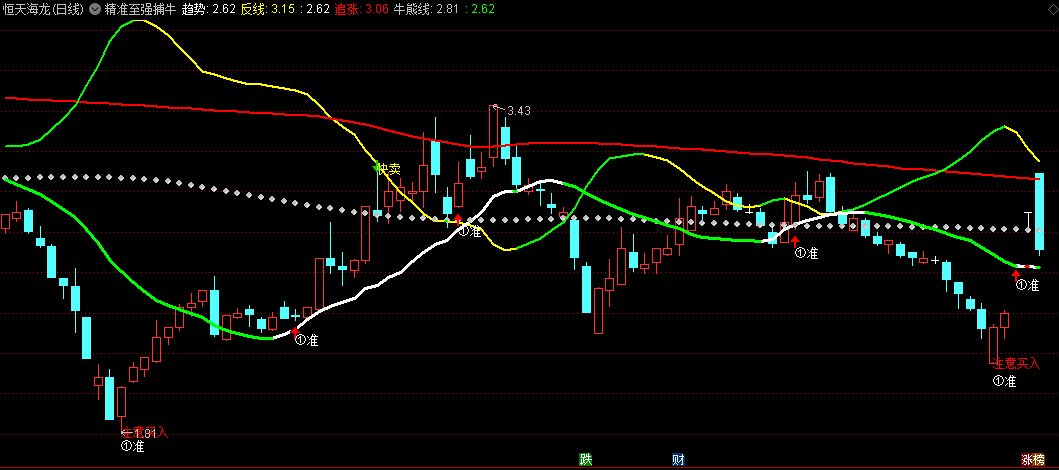Screen dimensions: 1059x470
Task: Click the yellow 快卖 sell signal label
Action: tap(390, 169)
